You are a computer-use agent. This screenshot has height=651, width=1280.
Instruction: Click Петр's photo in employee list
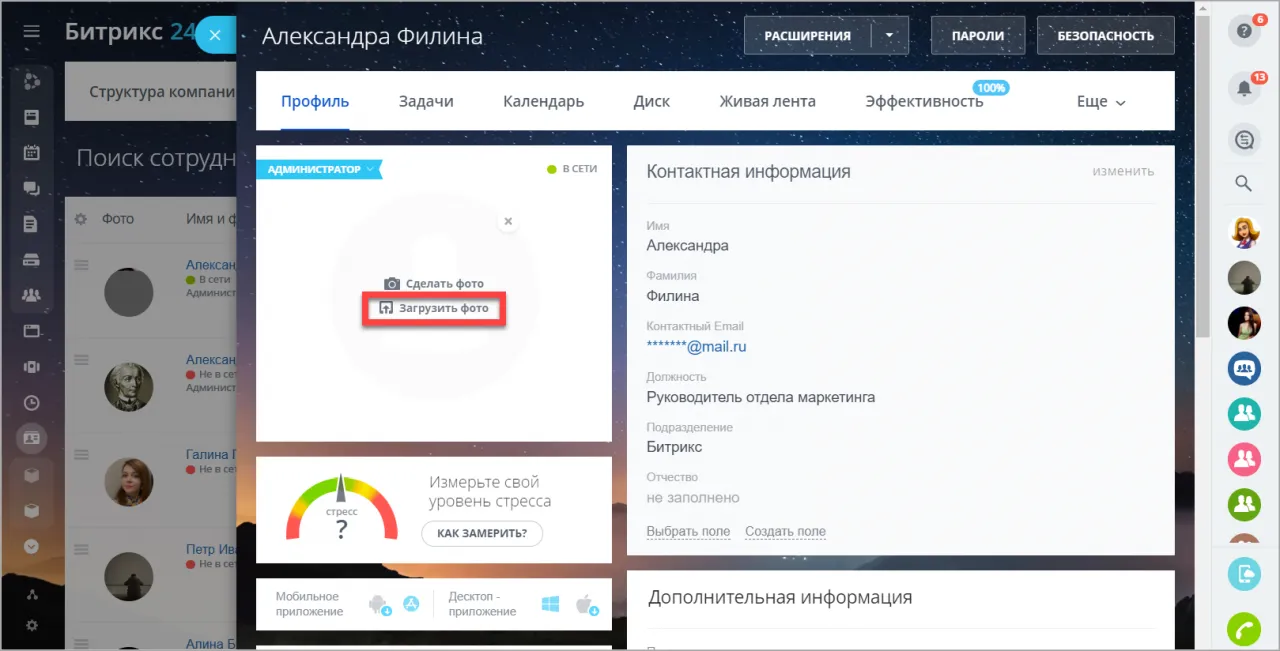129,577
